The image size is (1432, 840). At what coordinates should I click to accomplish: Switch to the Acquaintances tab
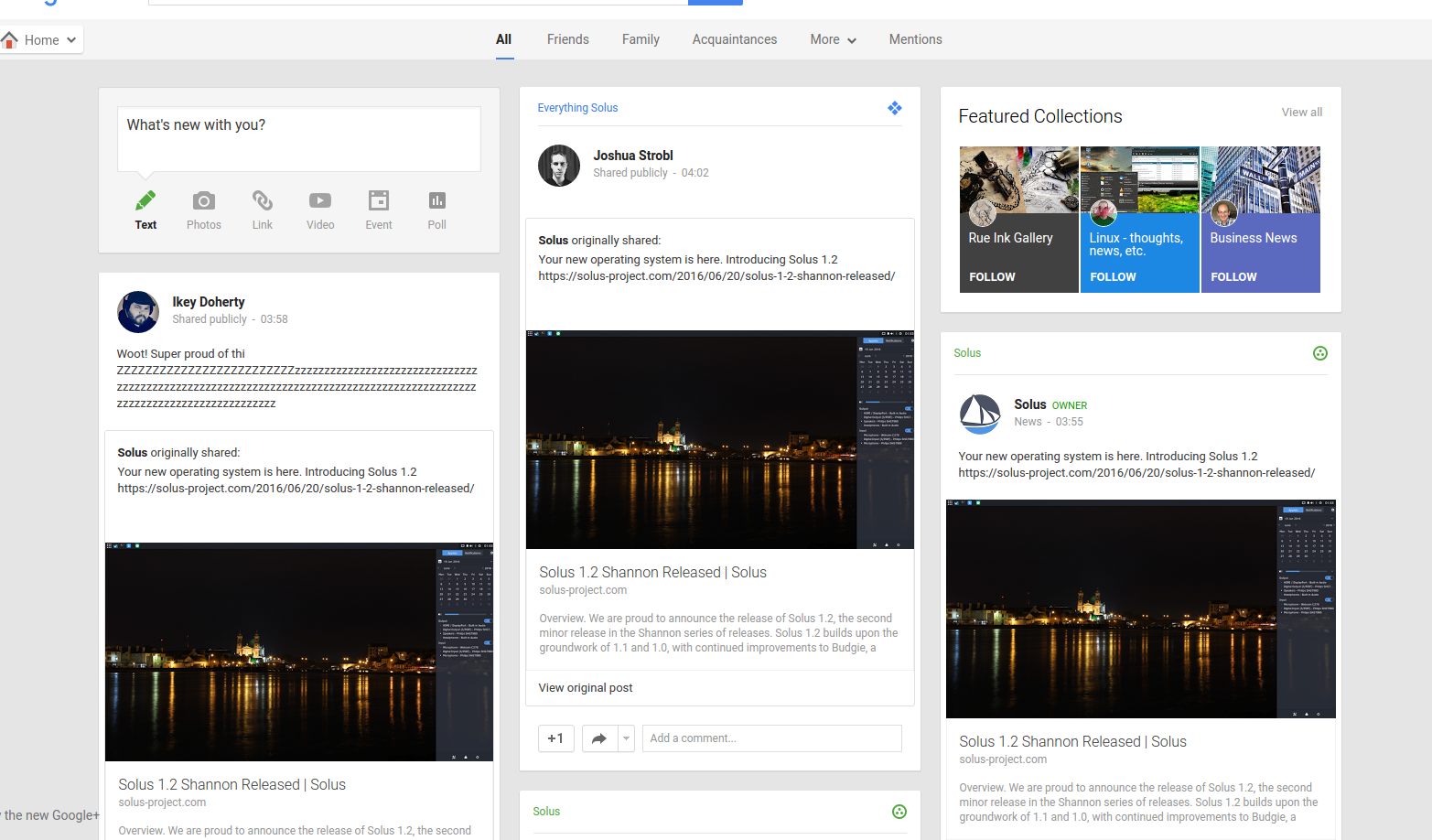tap(735, 39)
